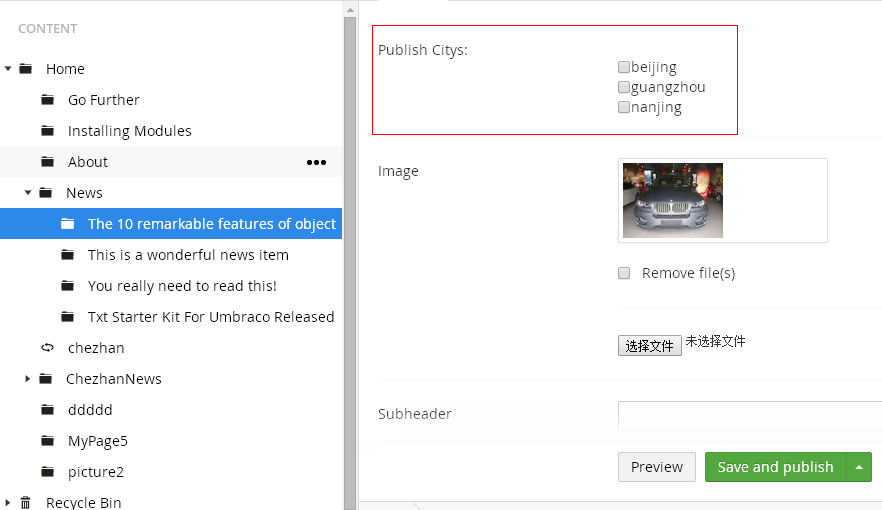
Task: Focus the Subheader input field
Action: (750, 416)
